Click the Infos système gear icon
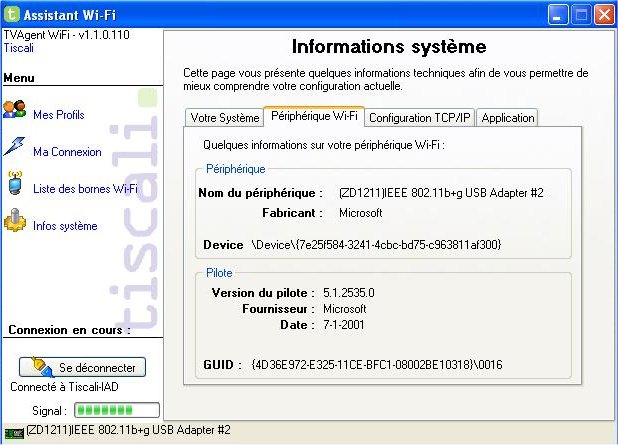 tap(15, 220)
